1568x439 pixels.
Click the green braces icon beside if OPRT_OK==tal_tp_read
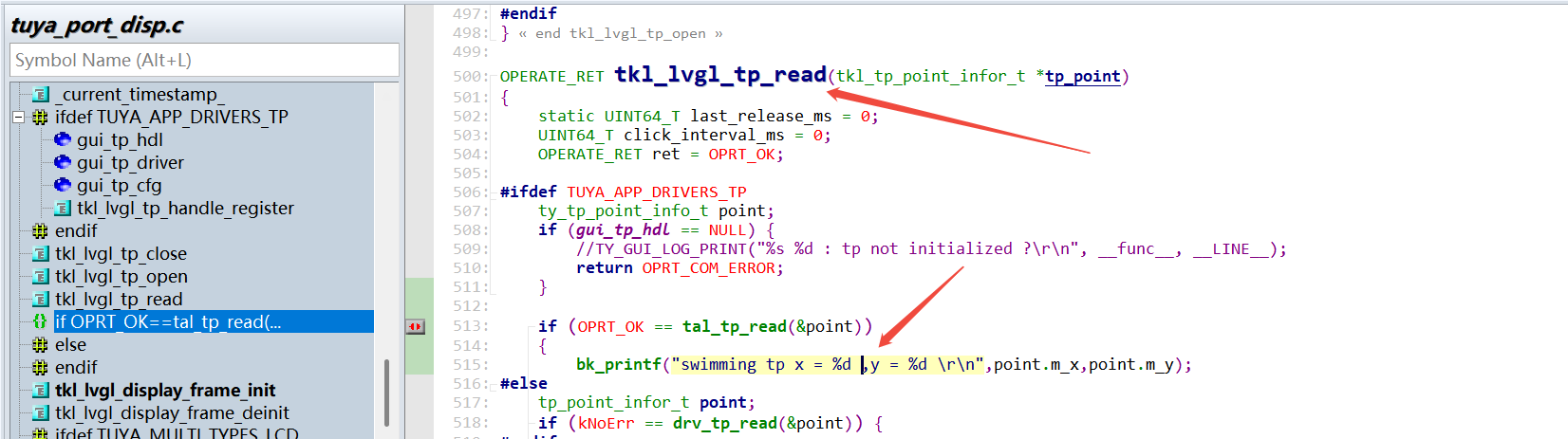(41, 321)
